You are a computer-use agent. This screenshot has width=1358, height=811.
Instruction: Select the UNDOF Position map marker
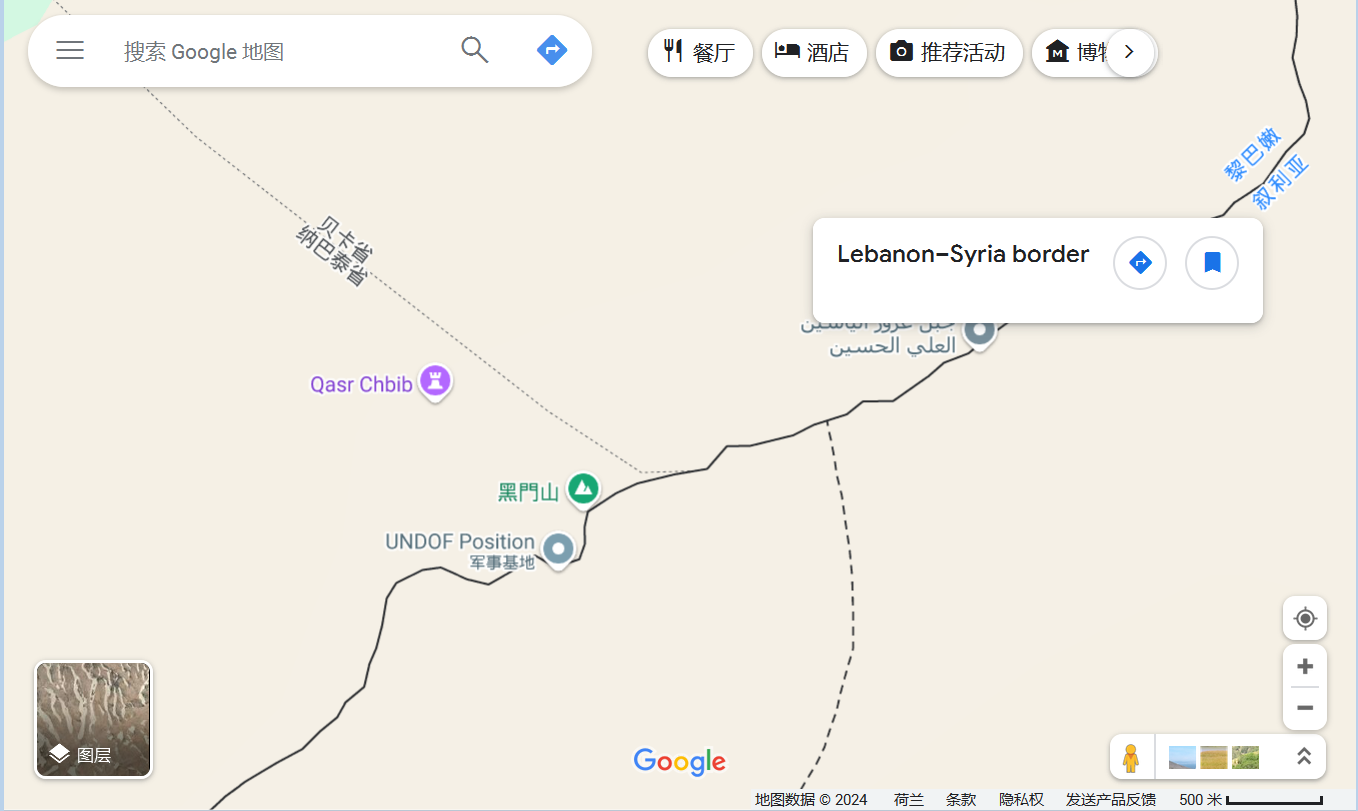pos(558,548)
